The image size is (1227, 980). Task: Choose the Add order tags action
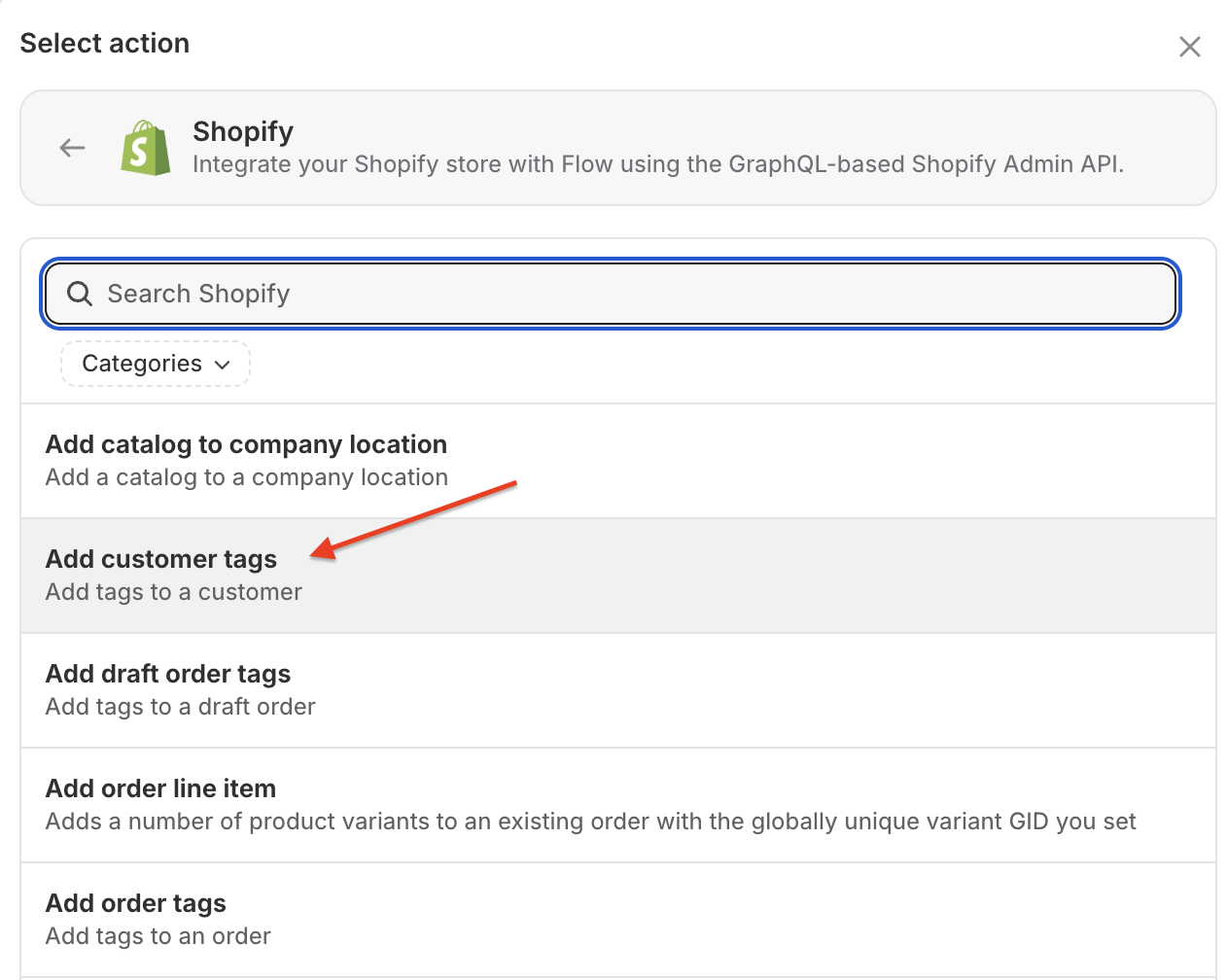(x=618, y=920)
